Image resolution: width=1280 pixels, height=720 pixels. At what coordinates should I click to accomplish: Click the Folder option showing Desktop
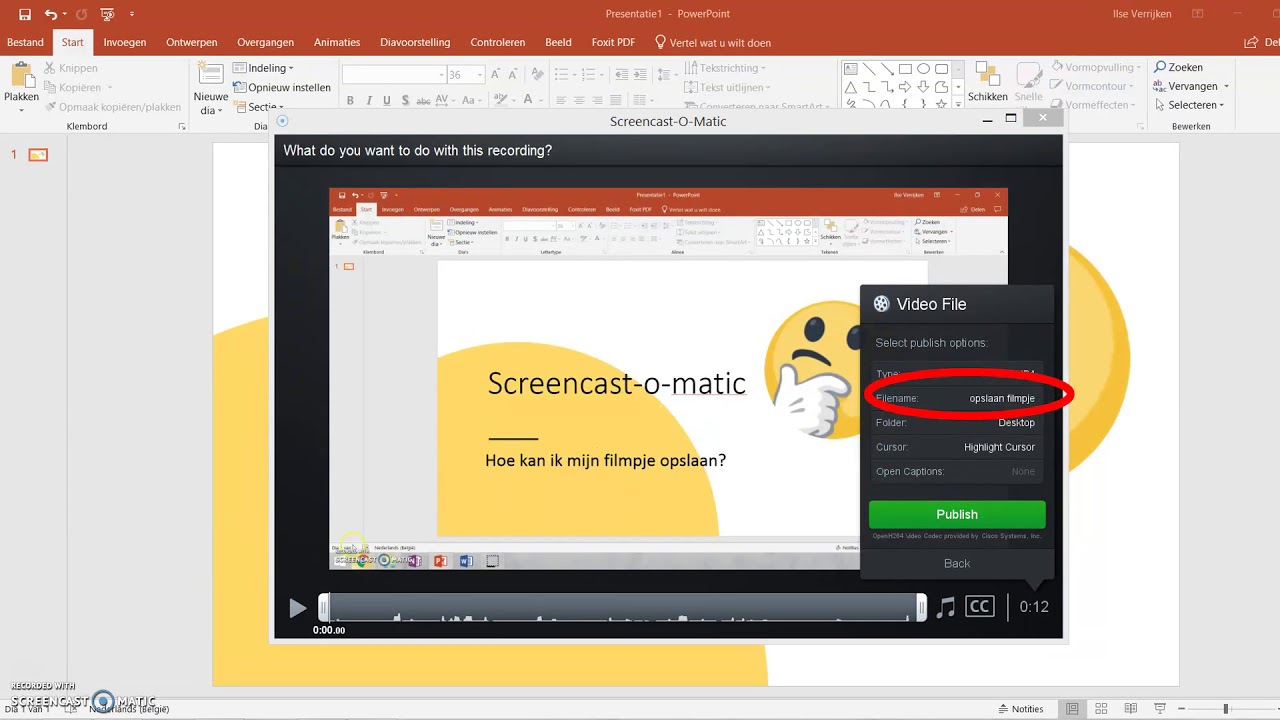coord(957,423)
